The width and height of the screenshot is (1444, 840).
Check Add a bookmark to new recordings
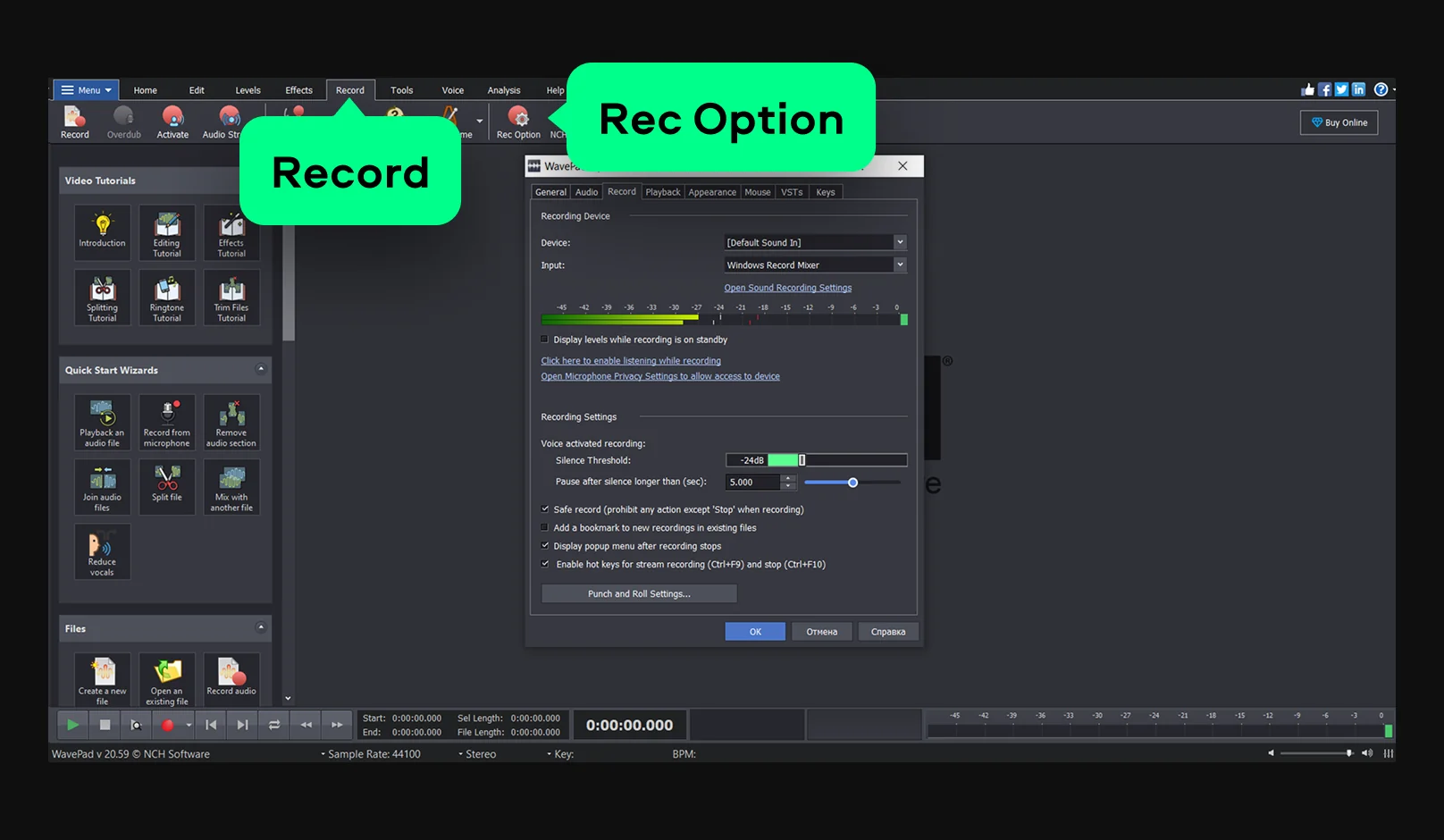click(x=545, y=528)
